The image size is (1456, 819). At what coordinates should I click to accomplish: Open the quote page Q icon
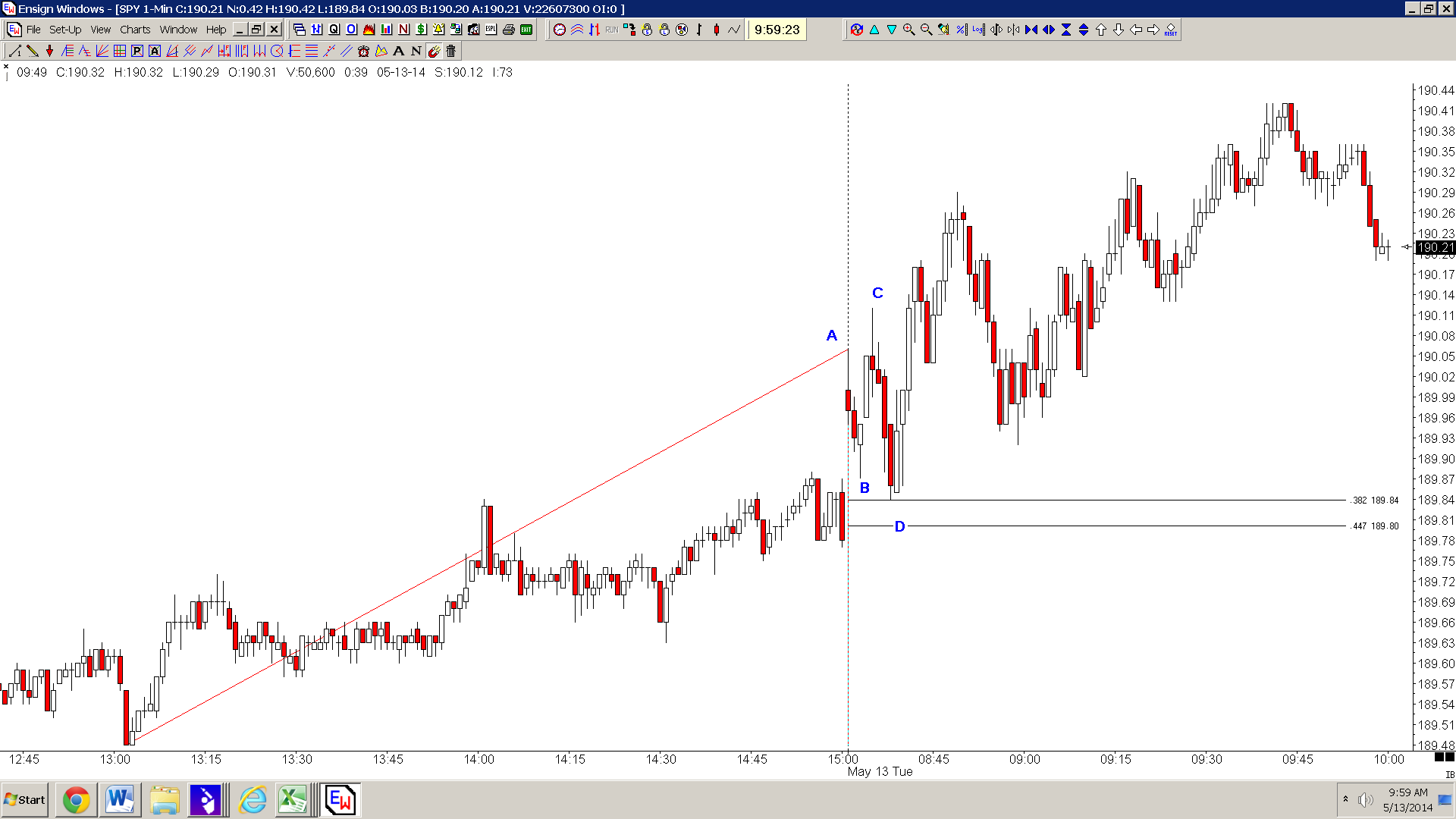[334, 30]
